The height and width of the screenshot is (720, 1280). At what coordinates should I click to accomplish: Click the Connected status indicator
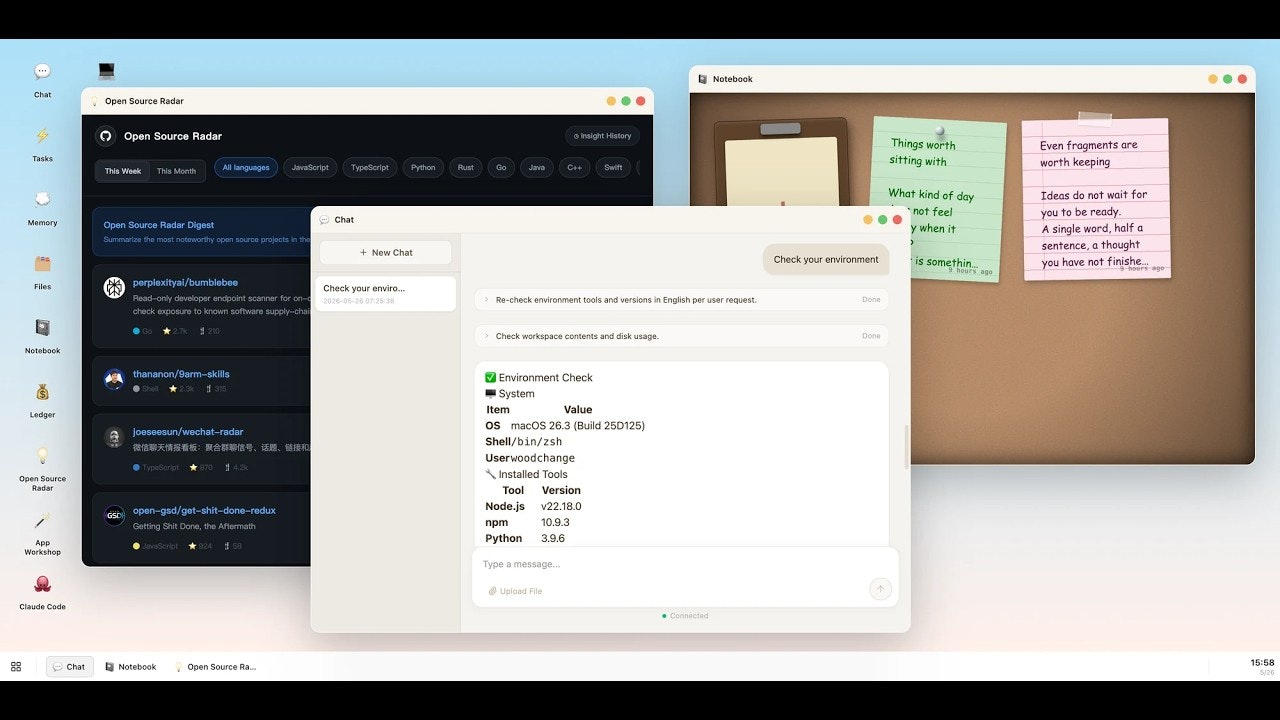pyautogui.click(x=685, y=616)
